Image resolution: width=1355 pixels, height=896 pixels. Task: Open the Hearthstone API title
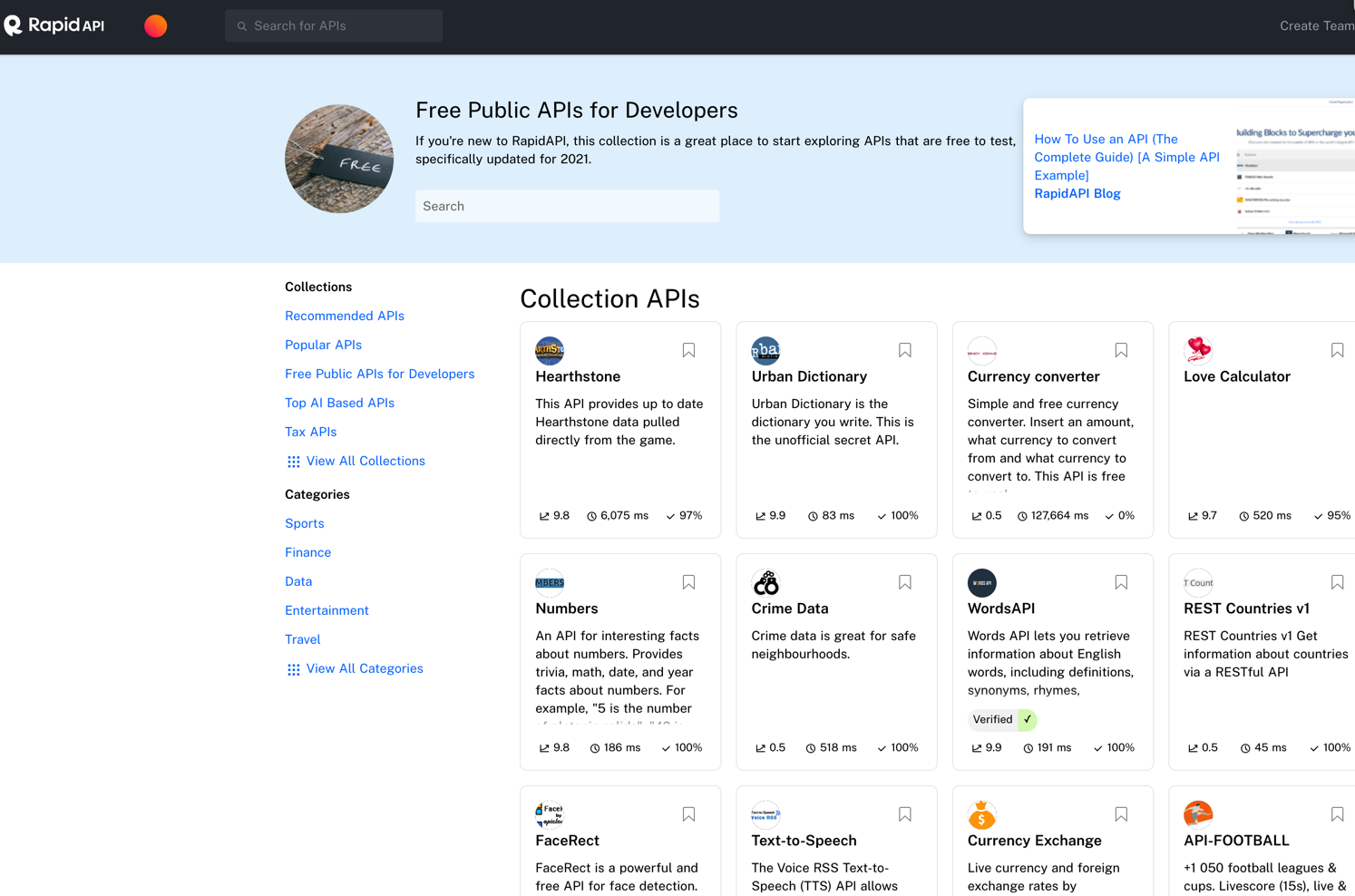pyautogui.click(x=578, y=376)
